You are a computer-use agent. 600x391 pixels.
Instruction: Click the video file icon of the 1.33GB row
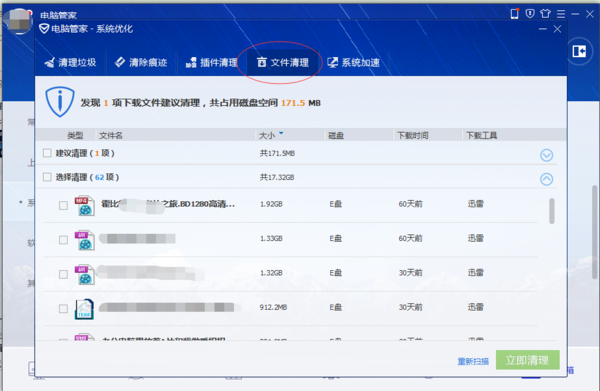[85, 240]
